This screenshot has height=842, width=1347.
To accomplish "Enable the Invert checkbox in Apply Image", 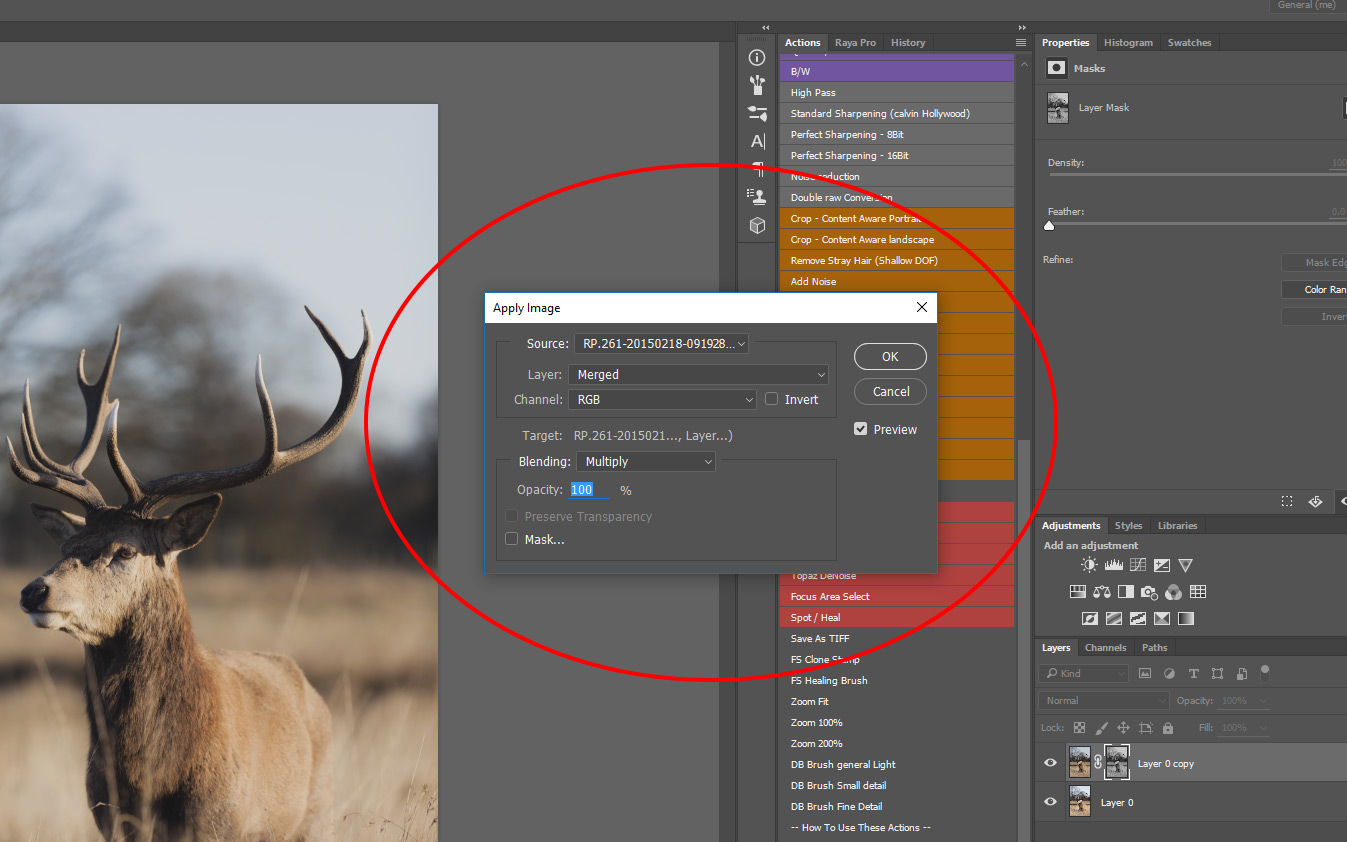I will (771, 399).
